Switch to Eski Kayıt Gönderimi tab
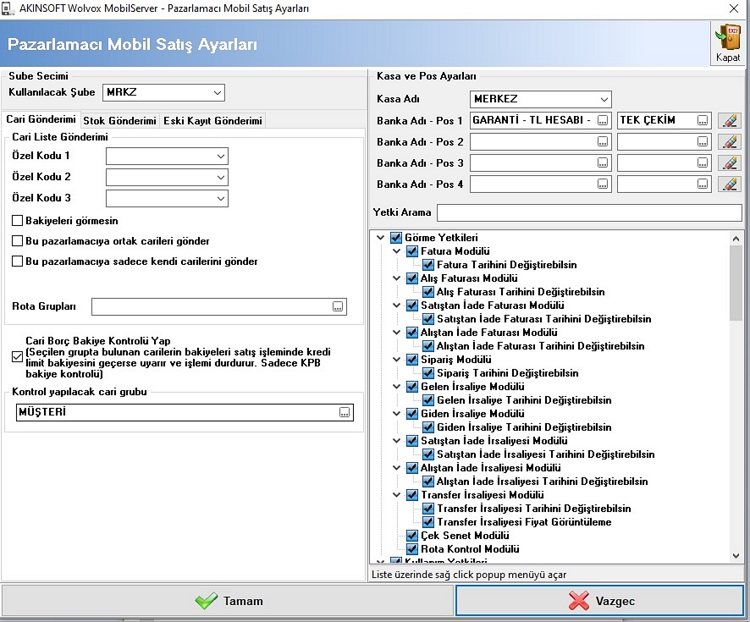Image resolution: width=750 pixels, height=622 pixels. click(212, 121)
